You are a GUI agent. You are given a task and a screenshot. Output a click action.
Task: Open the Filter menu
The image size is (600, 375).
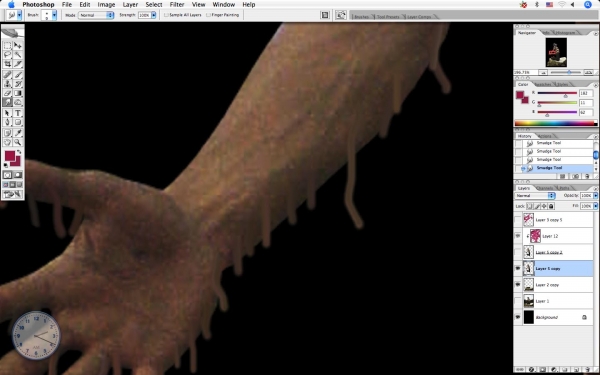point(177,5)
